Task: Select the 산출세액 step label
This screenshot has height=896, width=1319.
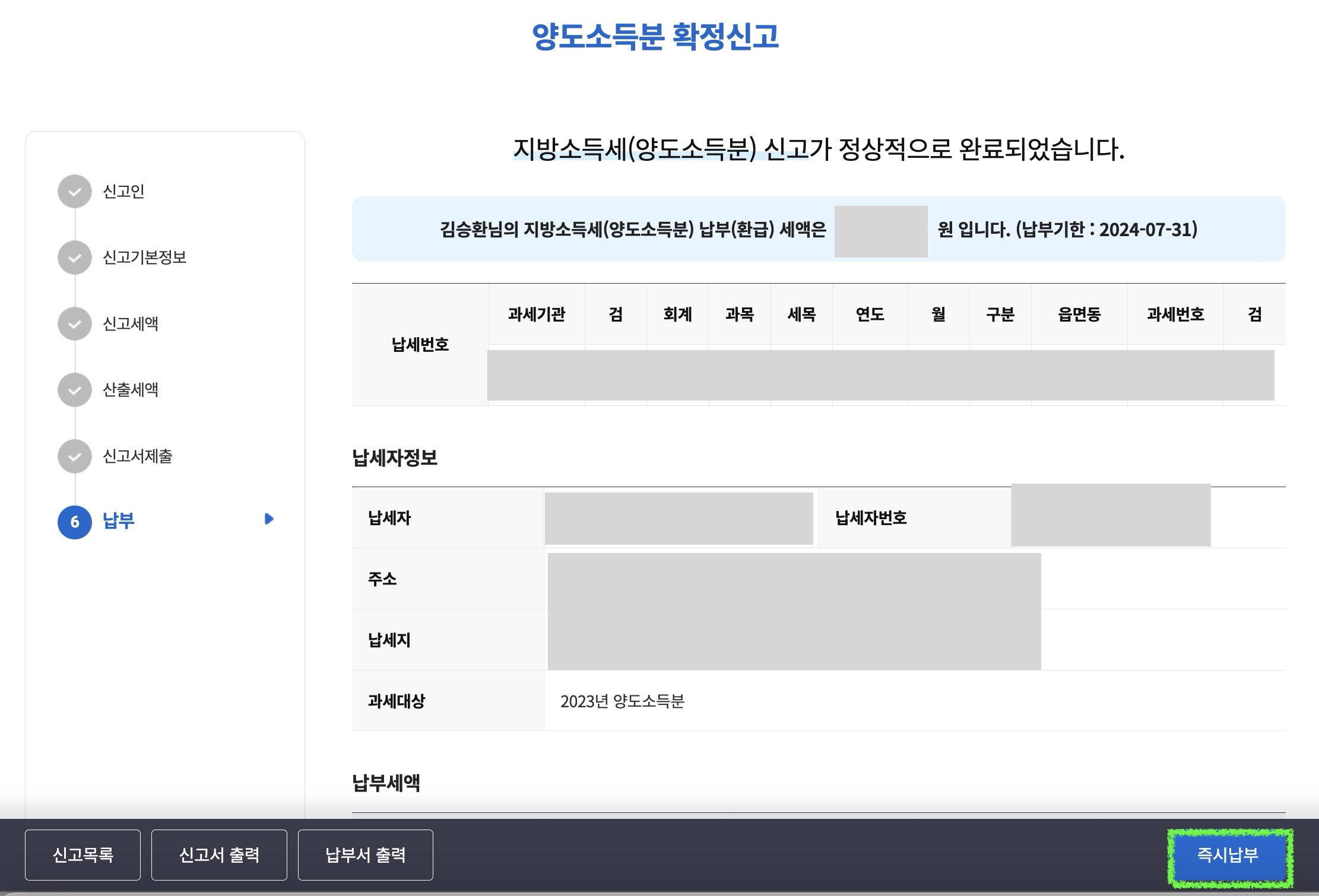Action: click(131, 390)
